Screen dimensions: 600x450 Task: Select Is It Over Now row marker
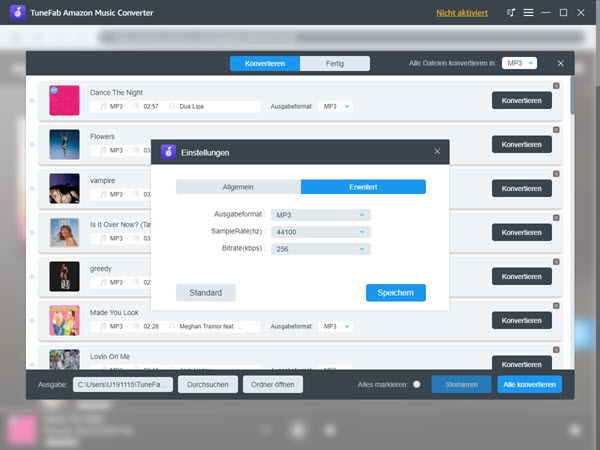click(x=32, y=233)
